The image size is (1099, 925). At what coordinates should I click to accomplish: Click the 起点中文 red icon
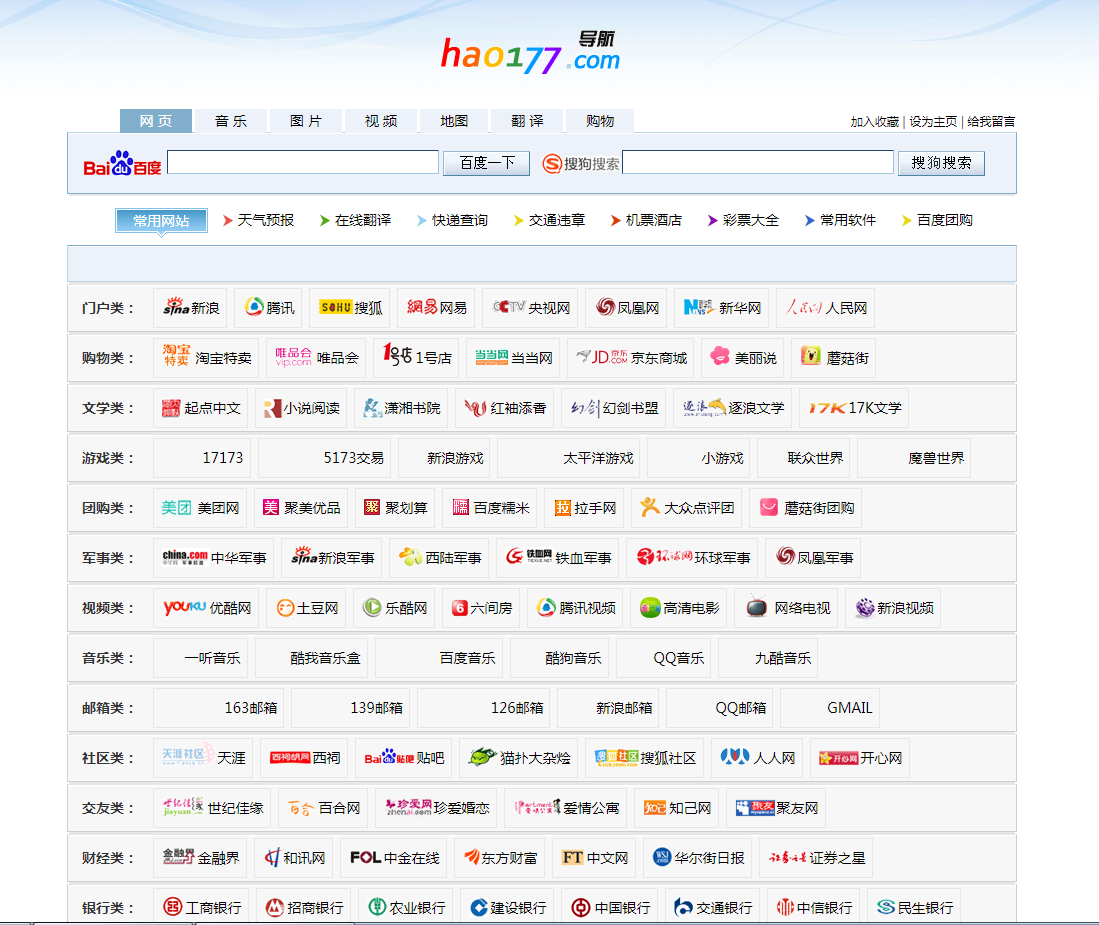coord(171,408)
